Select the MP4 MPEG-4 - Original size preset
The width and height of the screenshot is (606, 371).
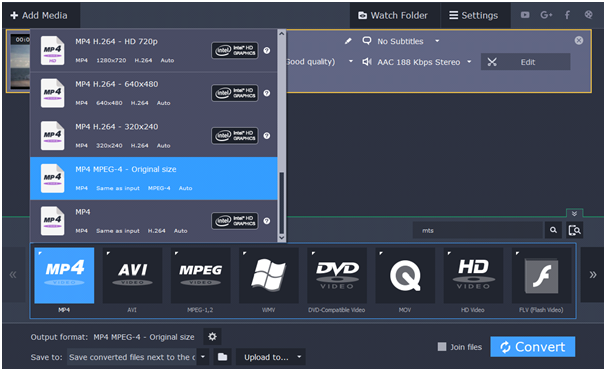point(154,179)
